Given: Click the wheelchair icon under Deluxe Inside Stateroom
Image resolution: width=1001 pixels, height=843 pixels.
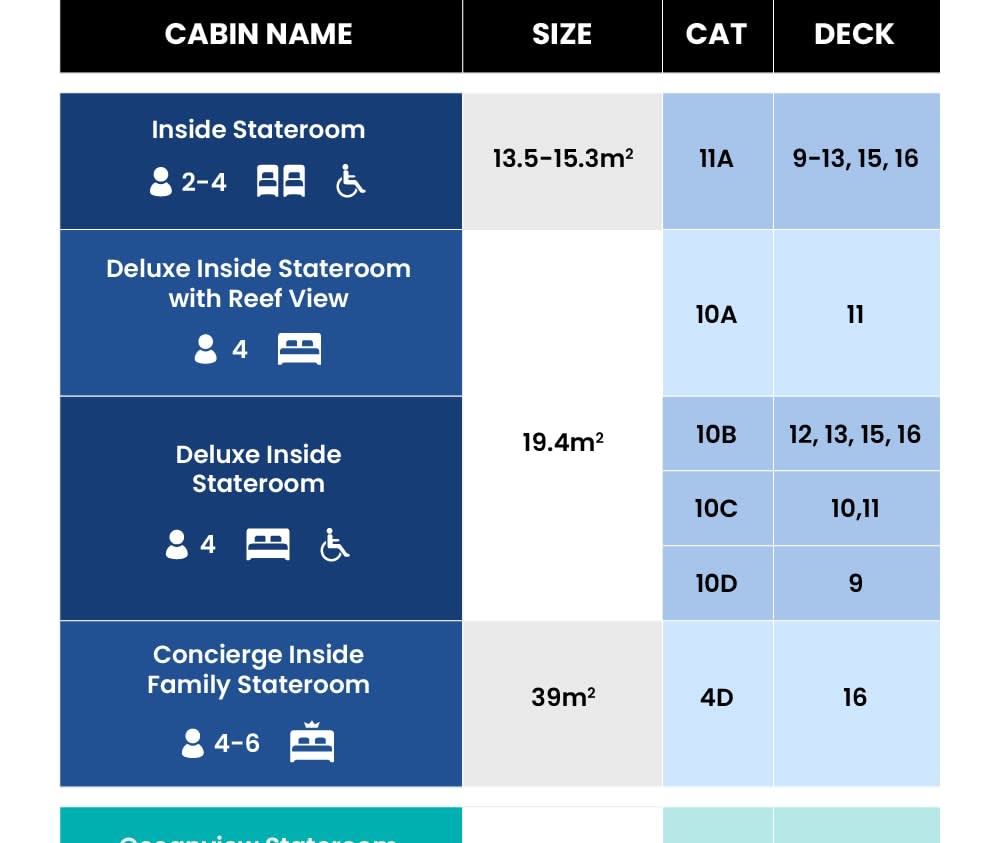Looking at the screenshot, I should tap(334, 545).
